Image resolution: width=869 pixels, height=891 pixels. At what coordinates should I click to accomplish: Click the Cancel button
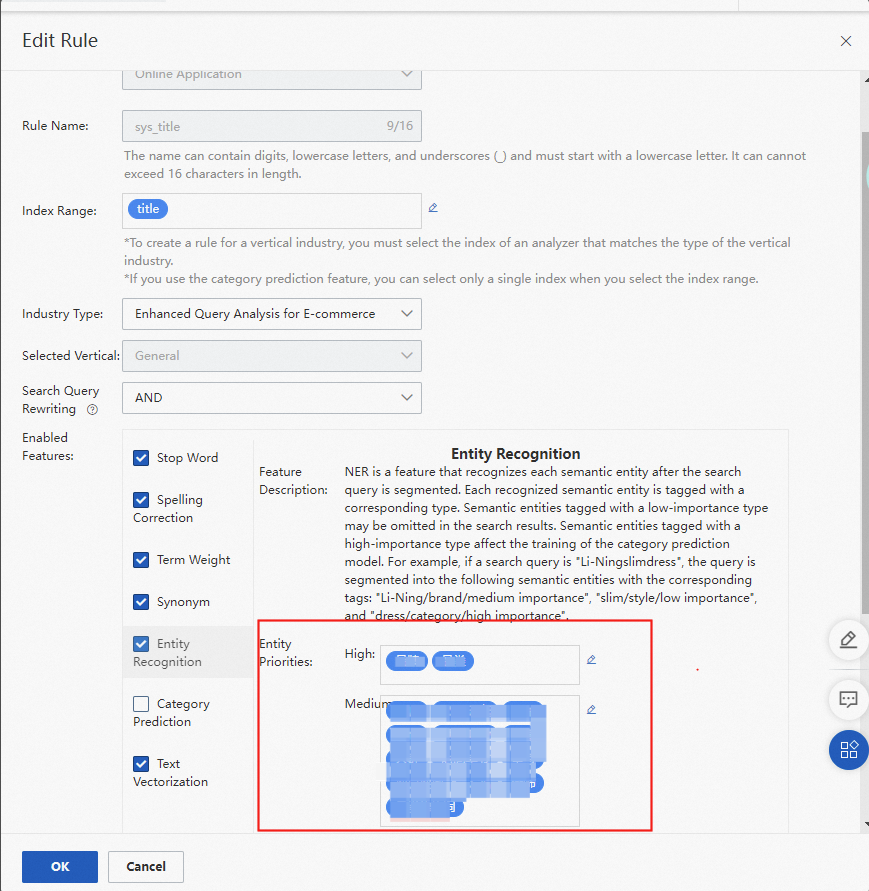[x=145, y=867]
